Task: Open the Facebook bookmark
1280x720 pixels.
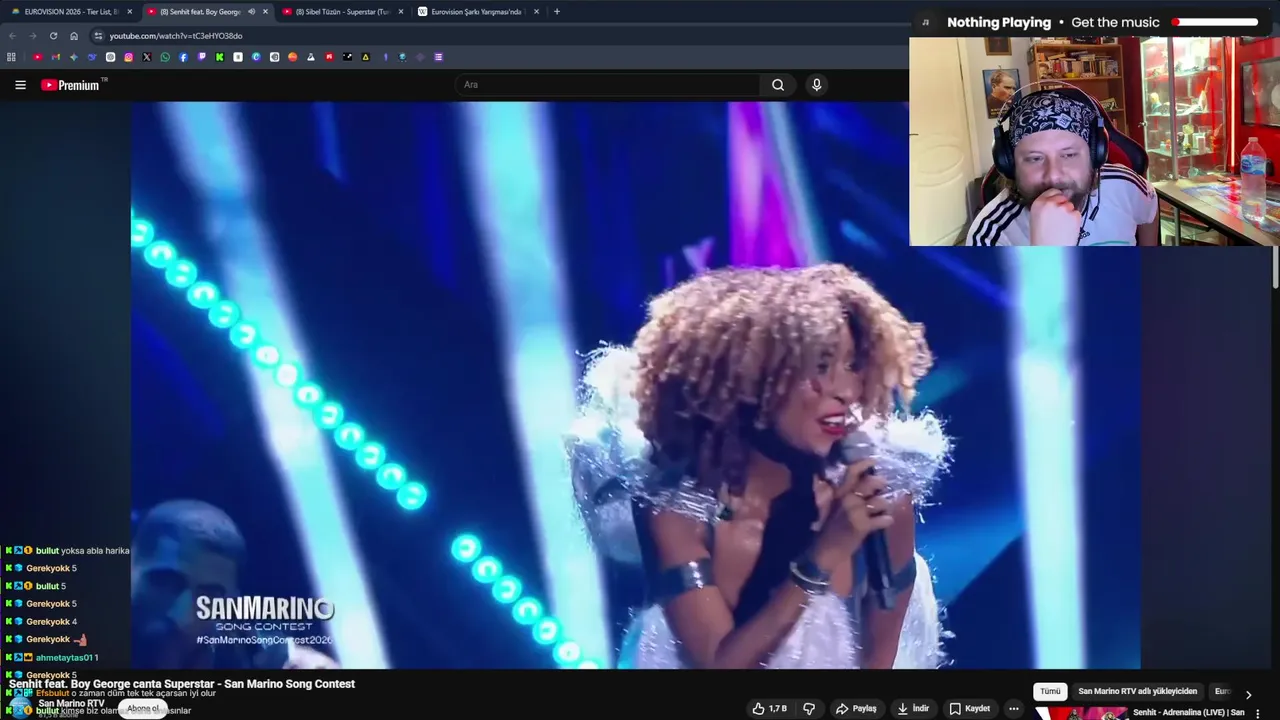Action: point(183,57)
